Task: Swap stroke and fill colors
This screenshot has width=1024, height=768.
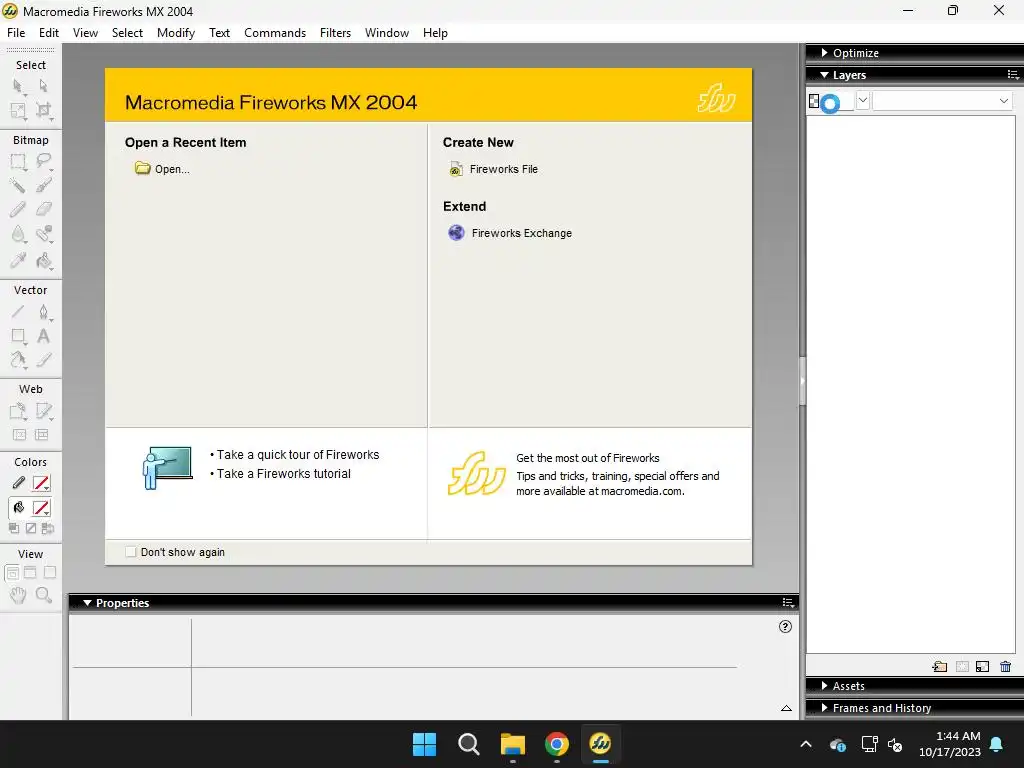Action: pos(47,528)
